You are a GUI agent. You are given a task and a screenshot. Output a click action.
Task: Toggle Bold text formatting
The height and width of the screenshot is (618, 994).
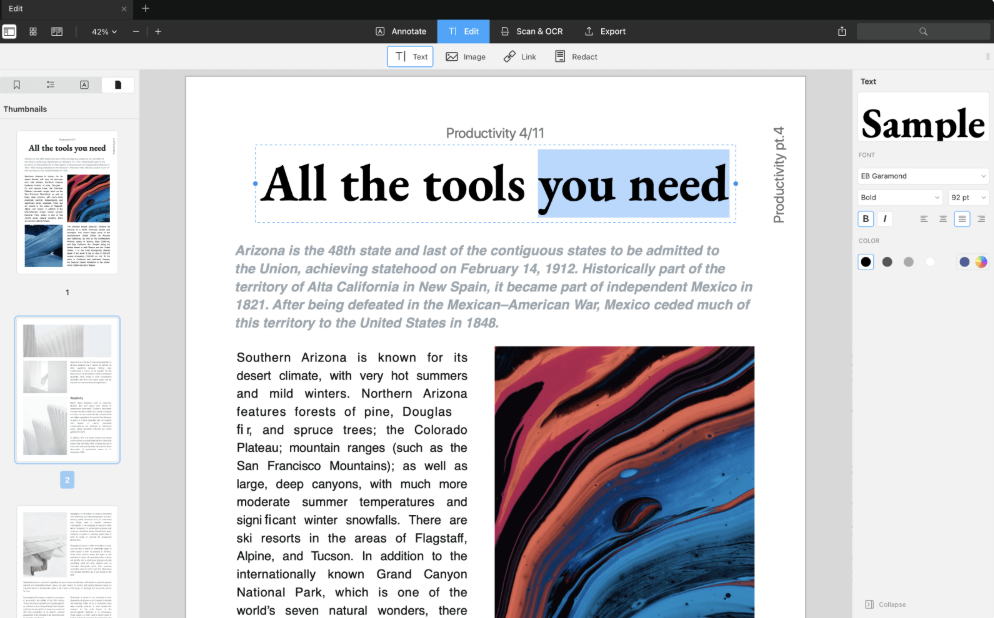click(x=866, y=219)
